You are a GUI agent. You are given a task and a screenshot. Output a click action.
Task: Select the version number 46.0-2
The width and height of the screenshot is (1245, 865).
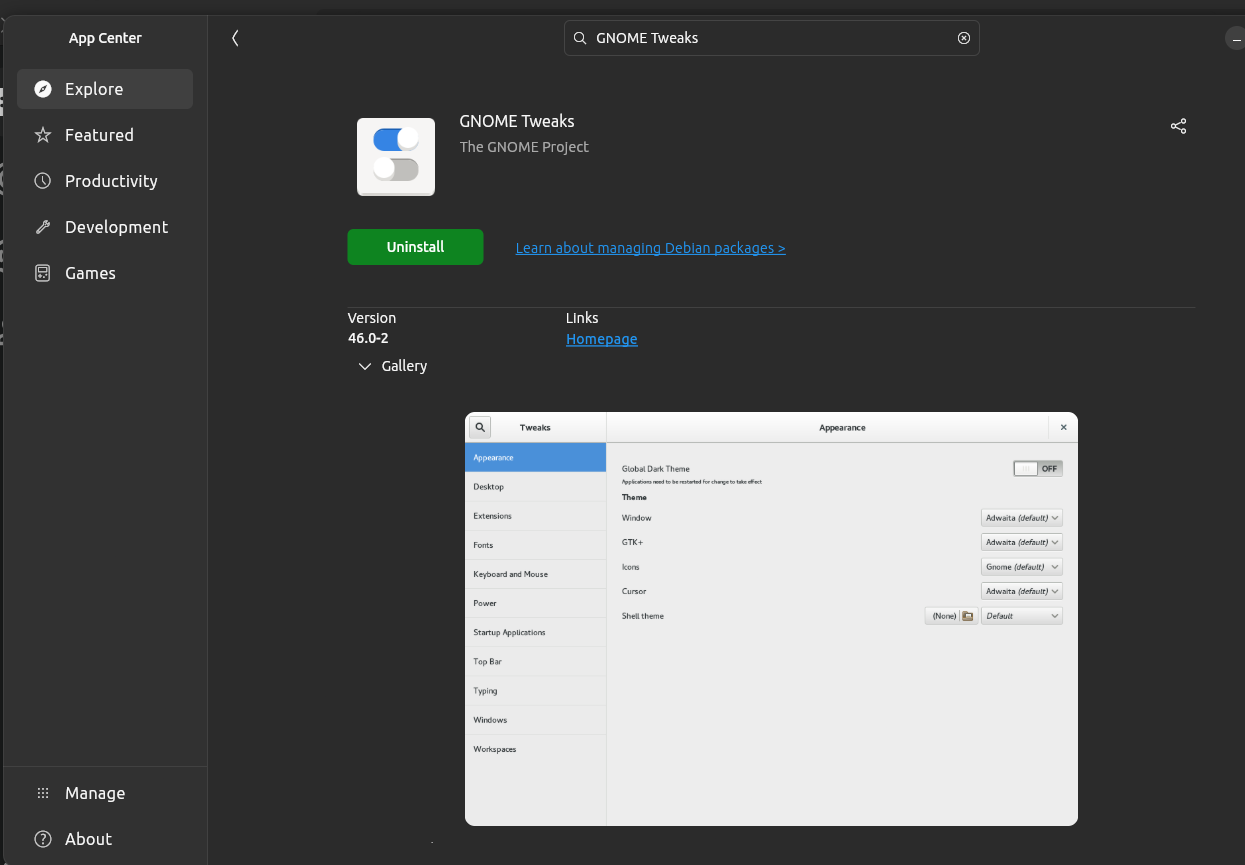click(x=368, y=339)
